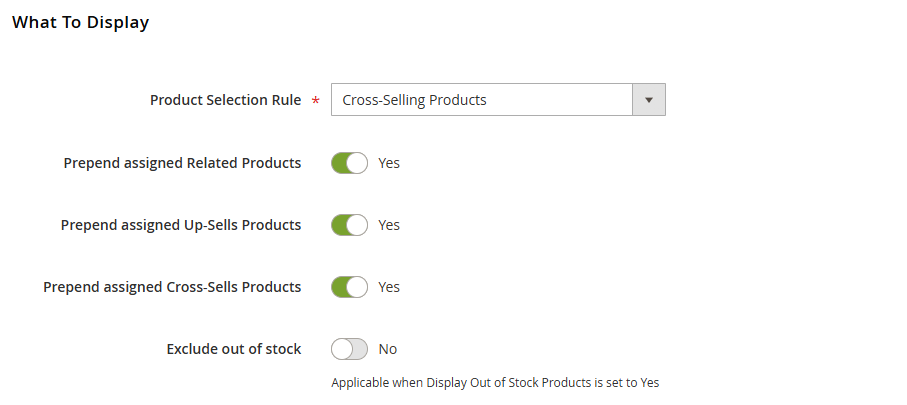Open the Cross-Selling Products select box

point(482,100)
